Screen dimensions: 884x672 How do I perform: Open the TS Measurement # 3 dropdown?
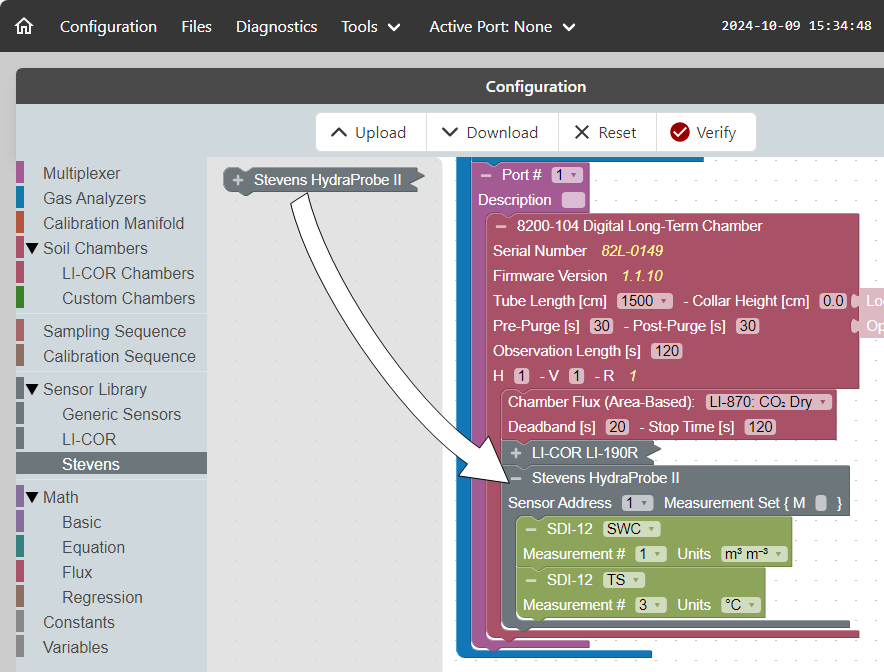651,605
